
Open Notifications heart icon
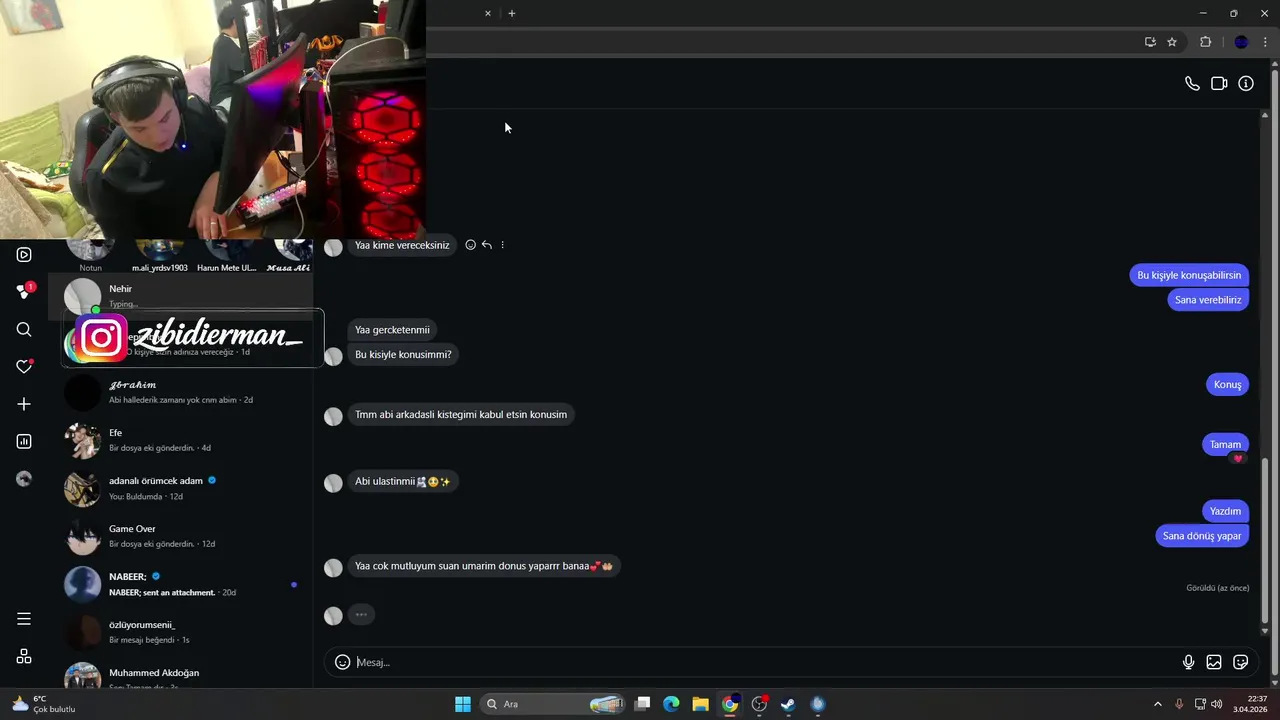[x=24, y=367]
